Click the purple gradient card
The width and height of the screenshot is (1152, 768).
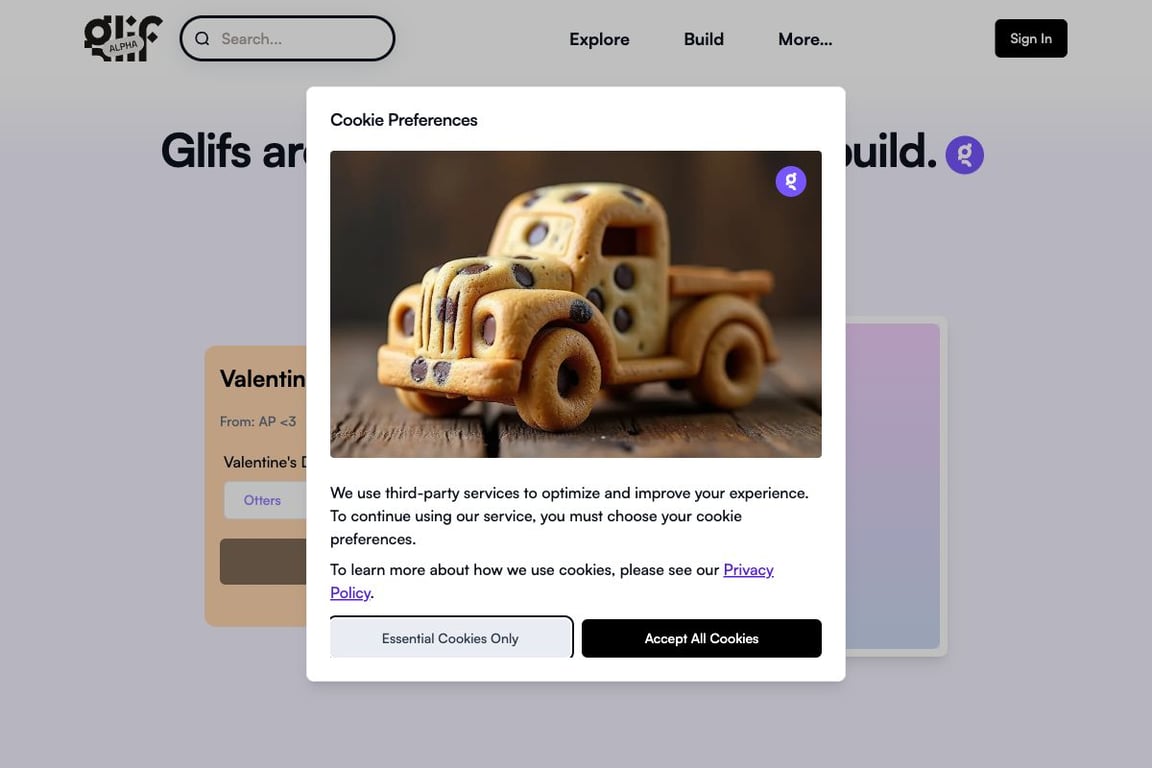[x=893, y=486]
